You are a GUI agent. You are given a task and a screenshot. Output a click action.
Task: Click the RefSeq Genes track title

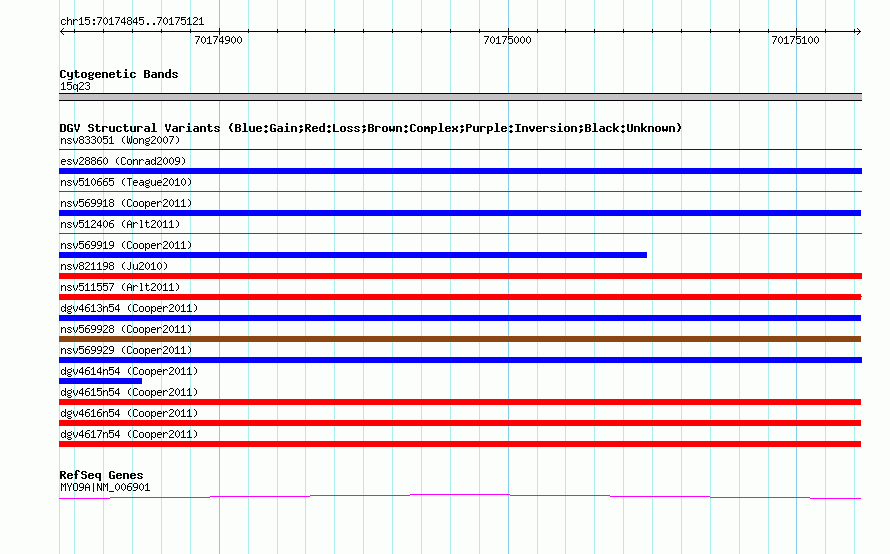[101, 475]
